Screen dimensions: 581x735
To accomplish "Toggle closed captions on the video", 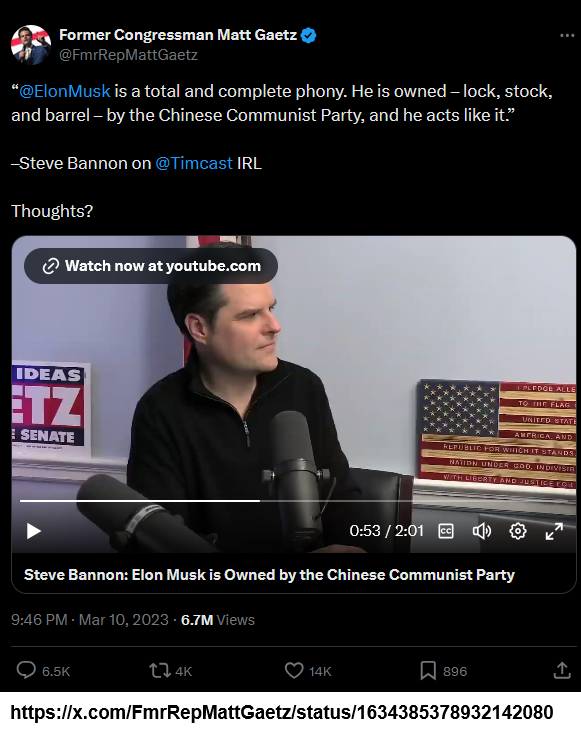I will (x=445, y=531).
